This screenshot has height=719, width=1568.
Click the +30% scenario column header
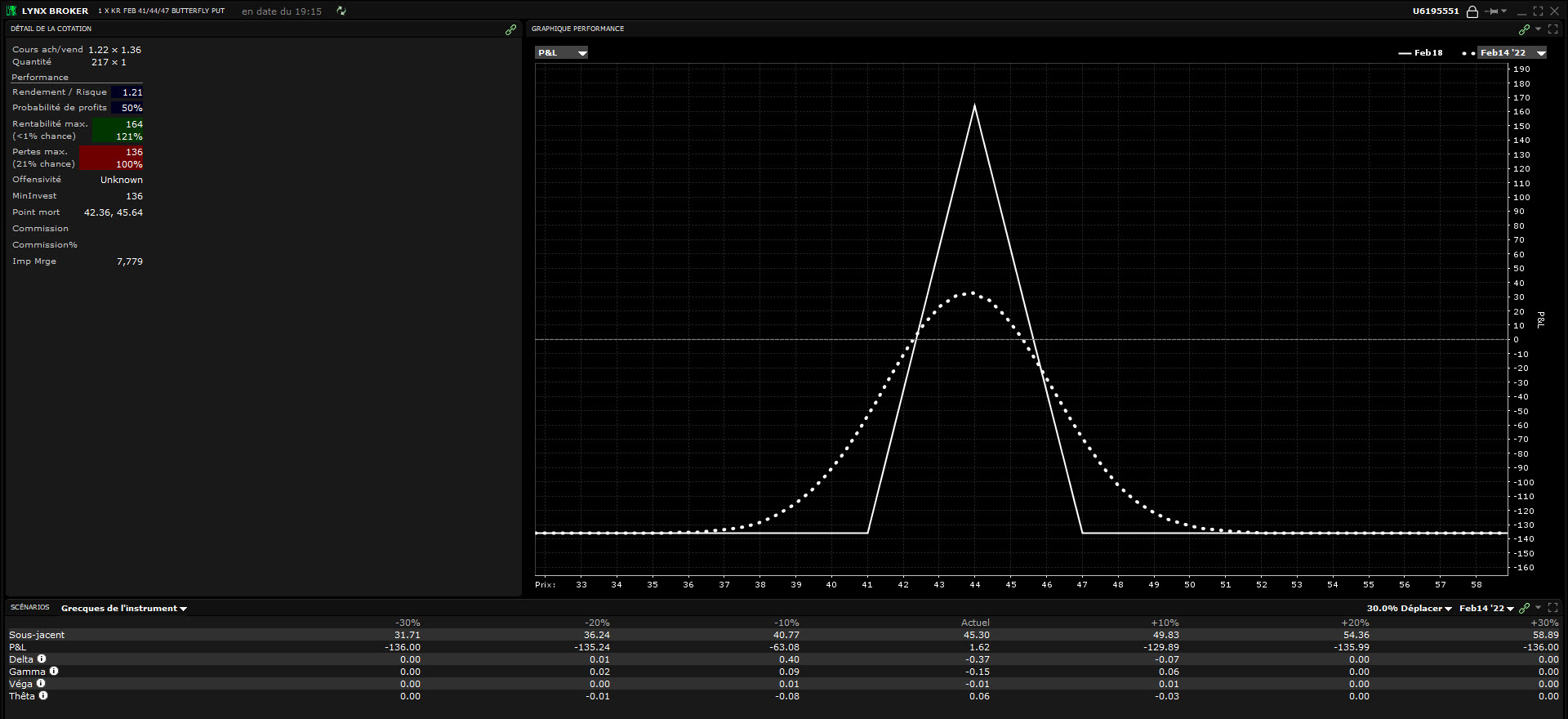coord(1545,623)
